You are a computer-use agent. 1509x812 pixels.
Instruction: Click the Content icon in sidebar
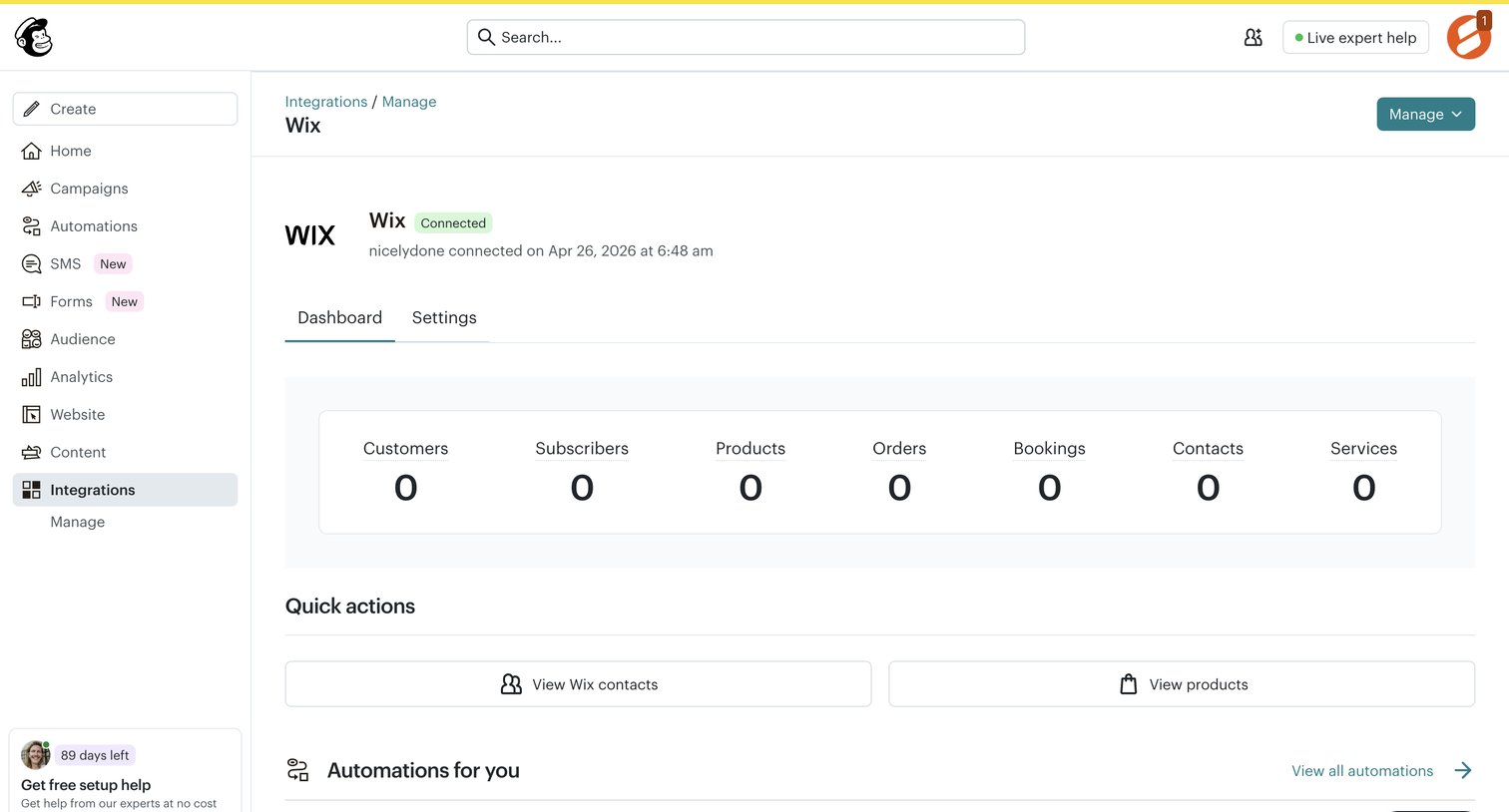(x=32, y=452)
